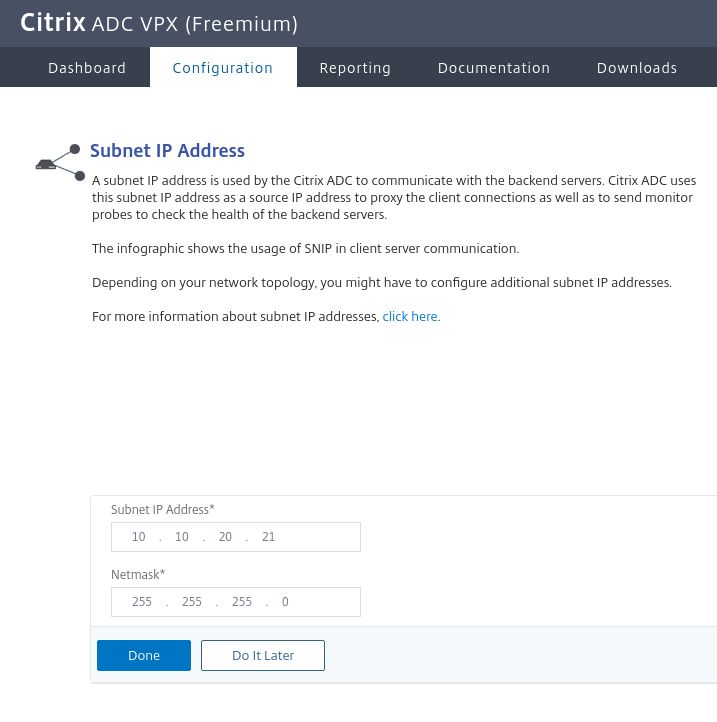The width and height of the screenshot is (717, 722).
Task: Click second octet of Subnet IP Address
Action: 182,537
